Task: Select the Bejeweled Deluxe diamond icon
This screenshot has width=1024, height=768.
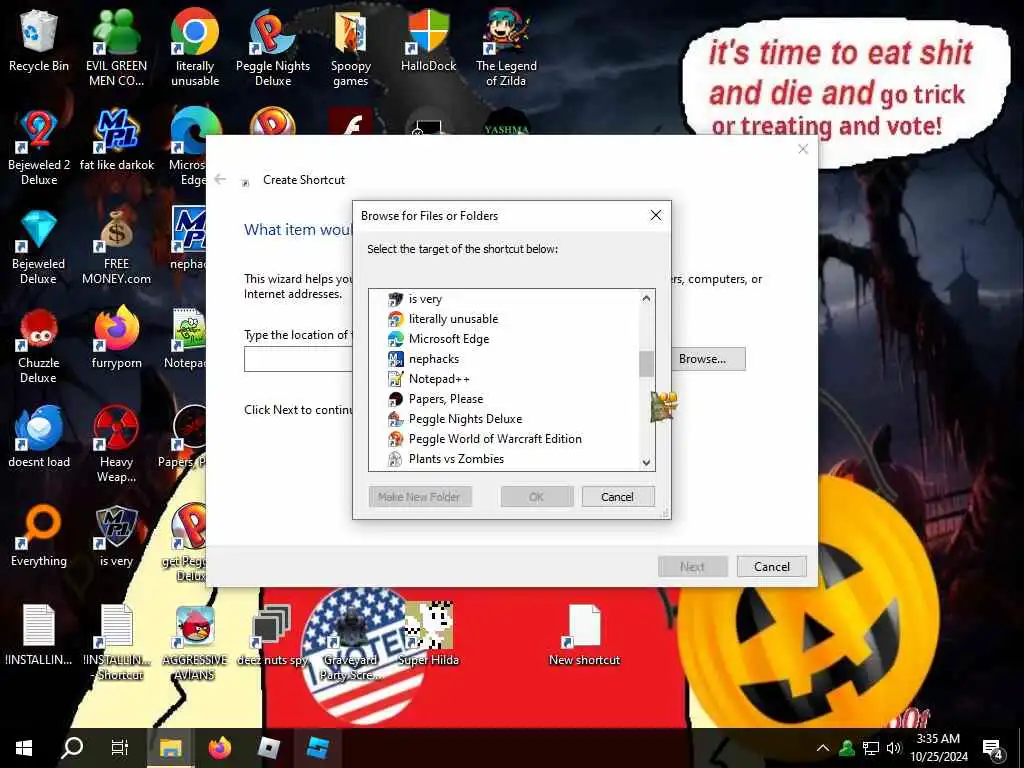Action: 39,246
